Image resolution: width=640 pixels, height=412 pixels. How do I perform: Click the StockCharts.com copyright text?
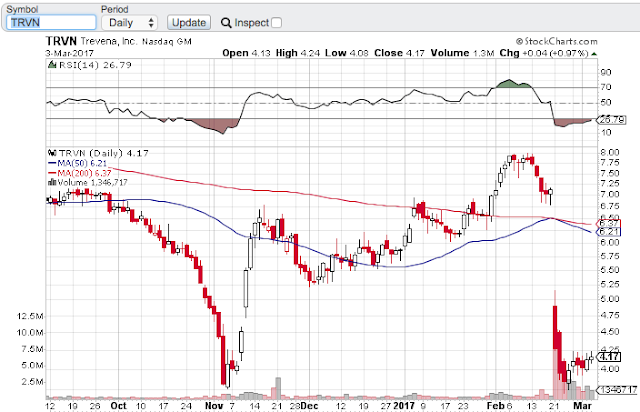coord(556,41)
